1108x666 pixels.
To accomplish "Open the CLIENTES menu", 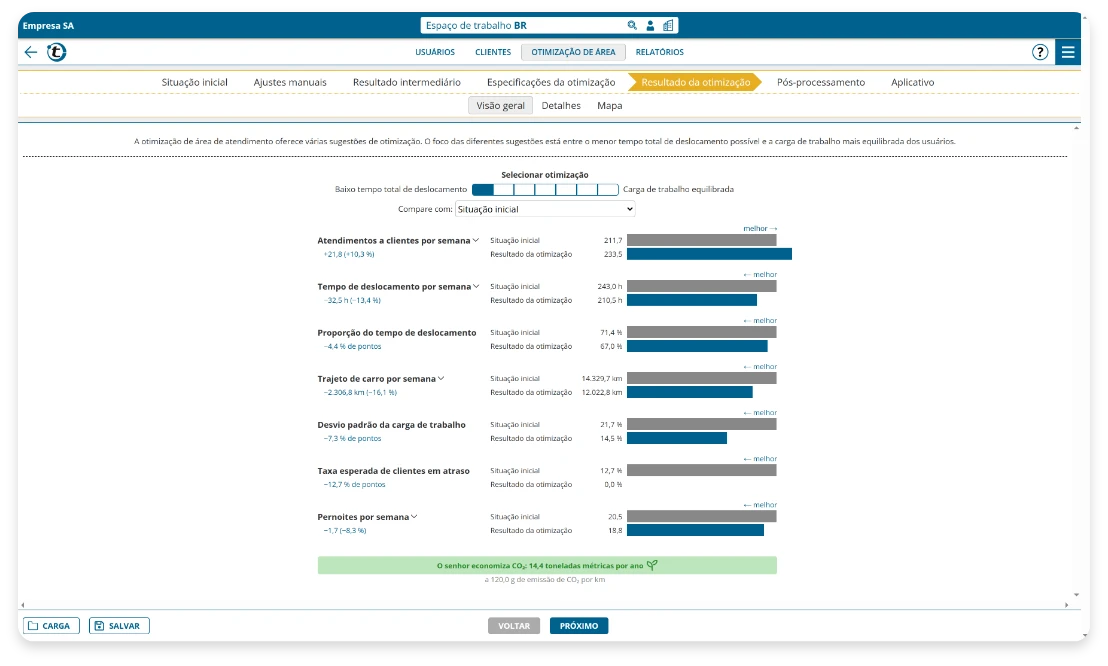I will (x=493, y=52).
